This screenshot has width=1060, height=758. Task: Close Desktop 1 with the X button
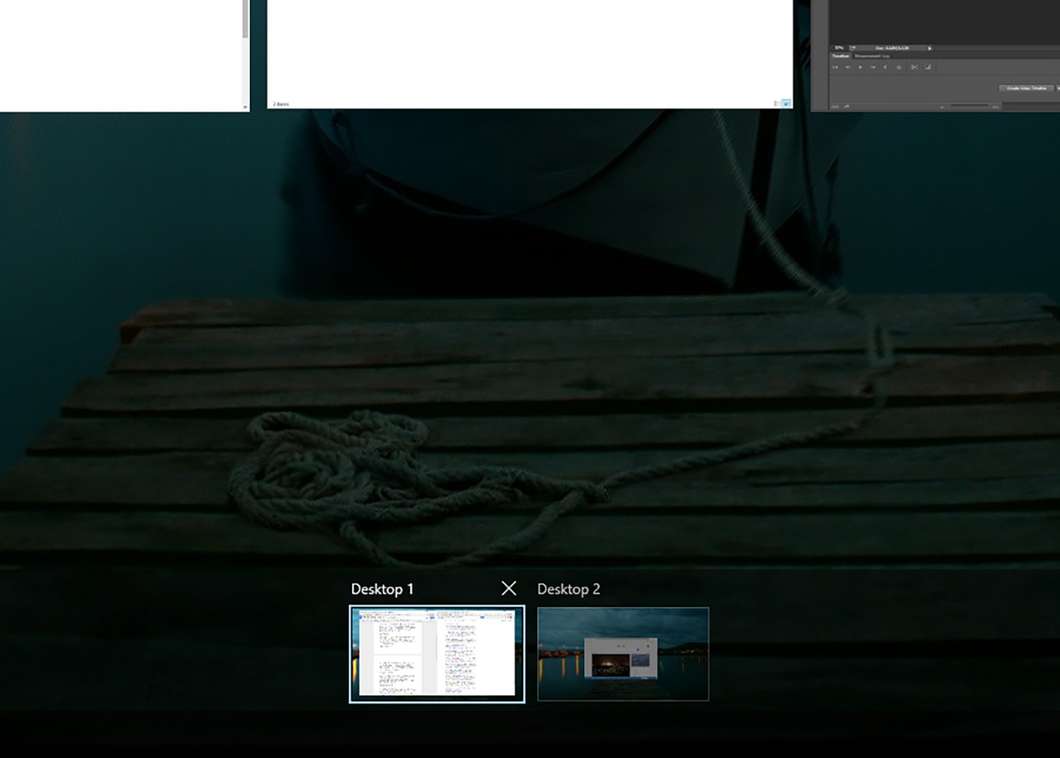(x=509, y=588)
